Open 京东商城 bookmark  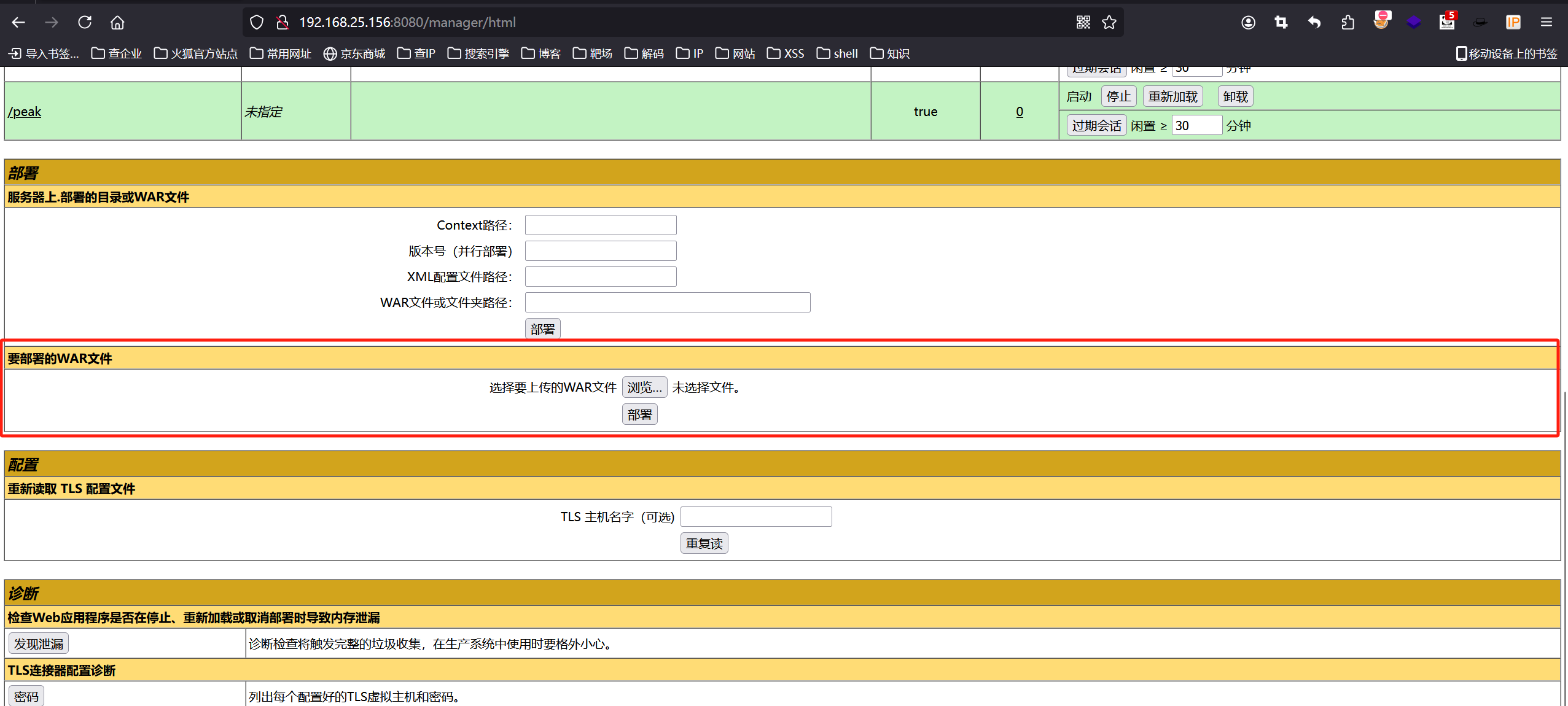(354, 53)
